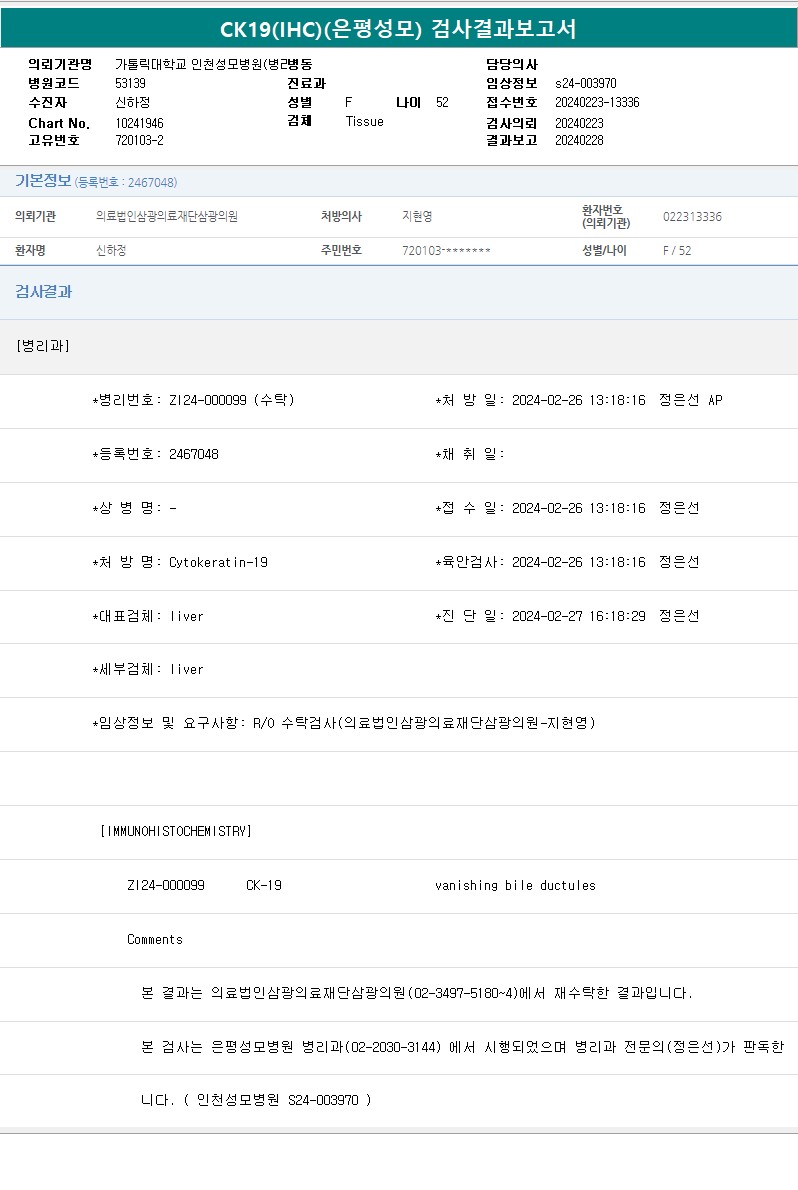
Task: Click the 세부검체 liver row
Action: (148, 670)
